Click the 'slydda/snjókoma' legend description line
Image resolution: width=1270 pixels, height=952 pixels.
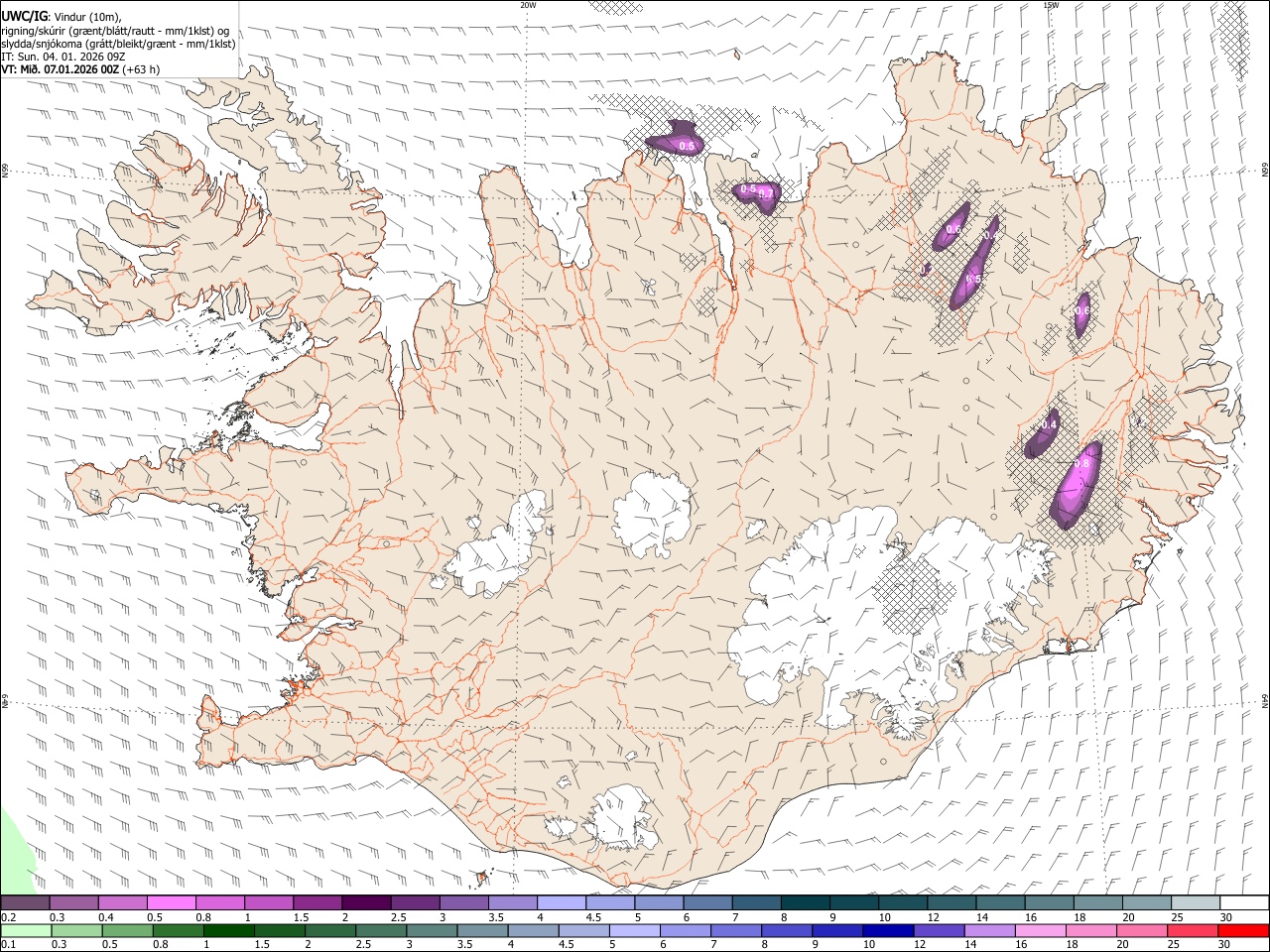118,44
